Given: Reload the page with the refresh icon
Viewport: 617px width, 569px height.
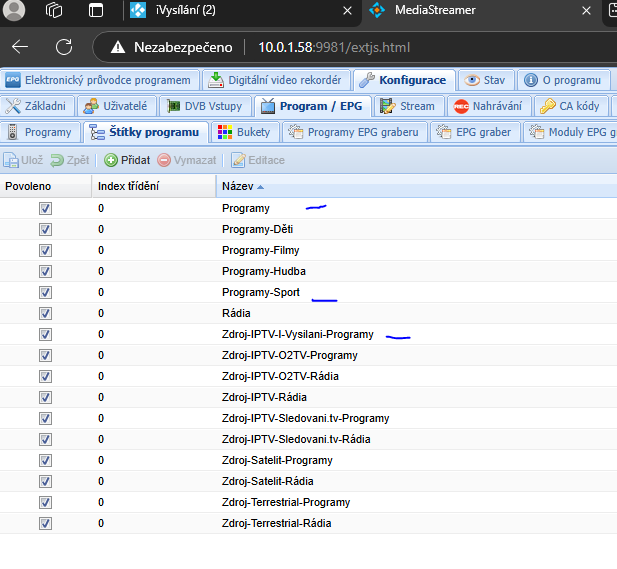Looking at the screenshot, I should [64, 47].
